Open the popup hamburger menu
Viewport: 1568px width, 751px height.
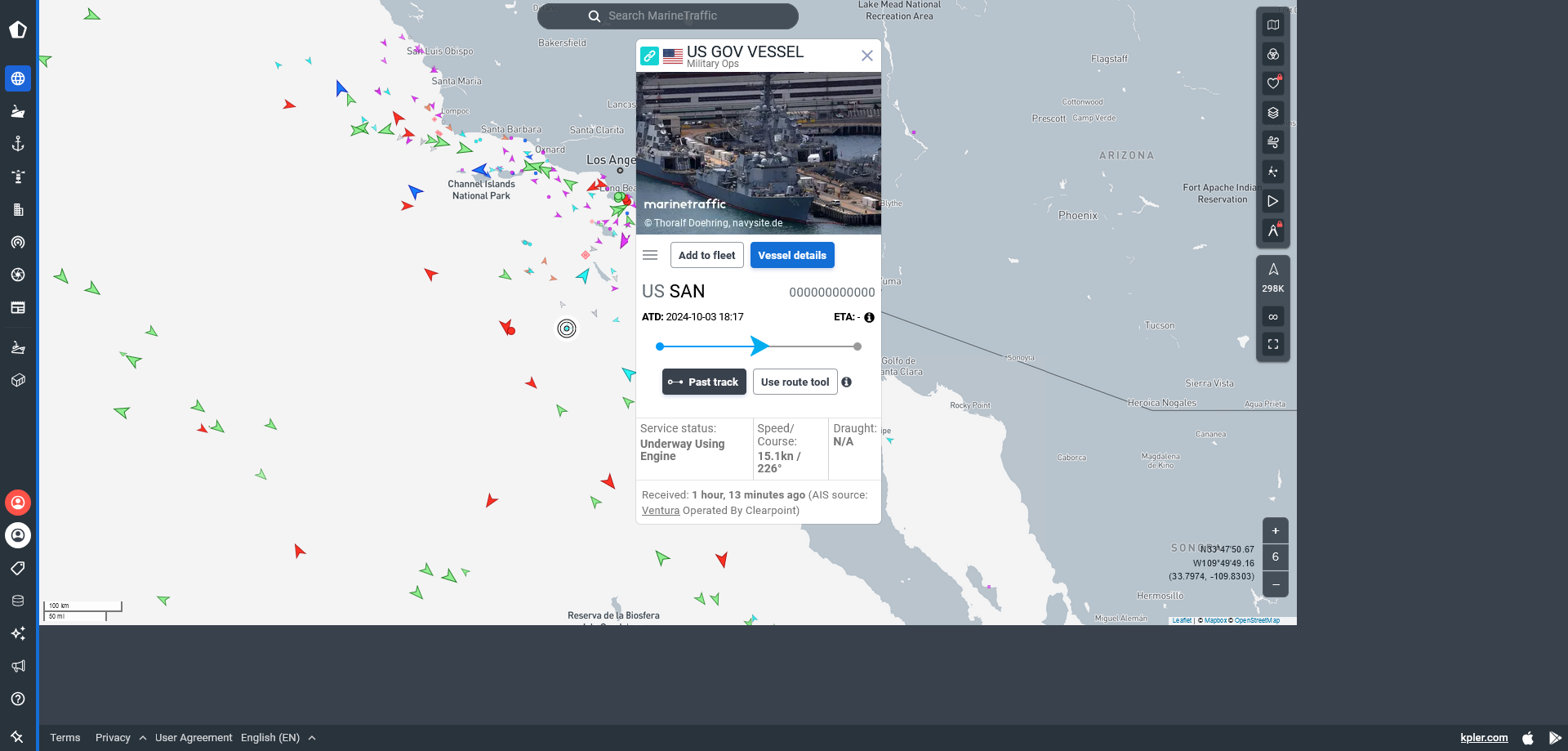[650, 255]
